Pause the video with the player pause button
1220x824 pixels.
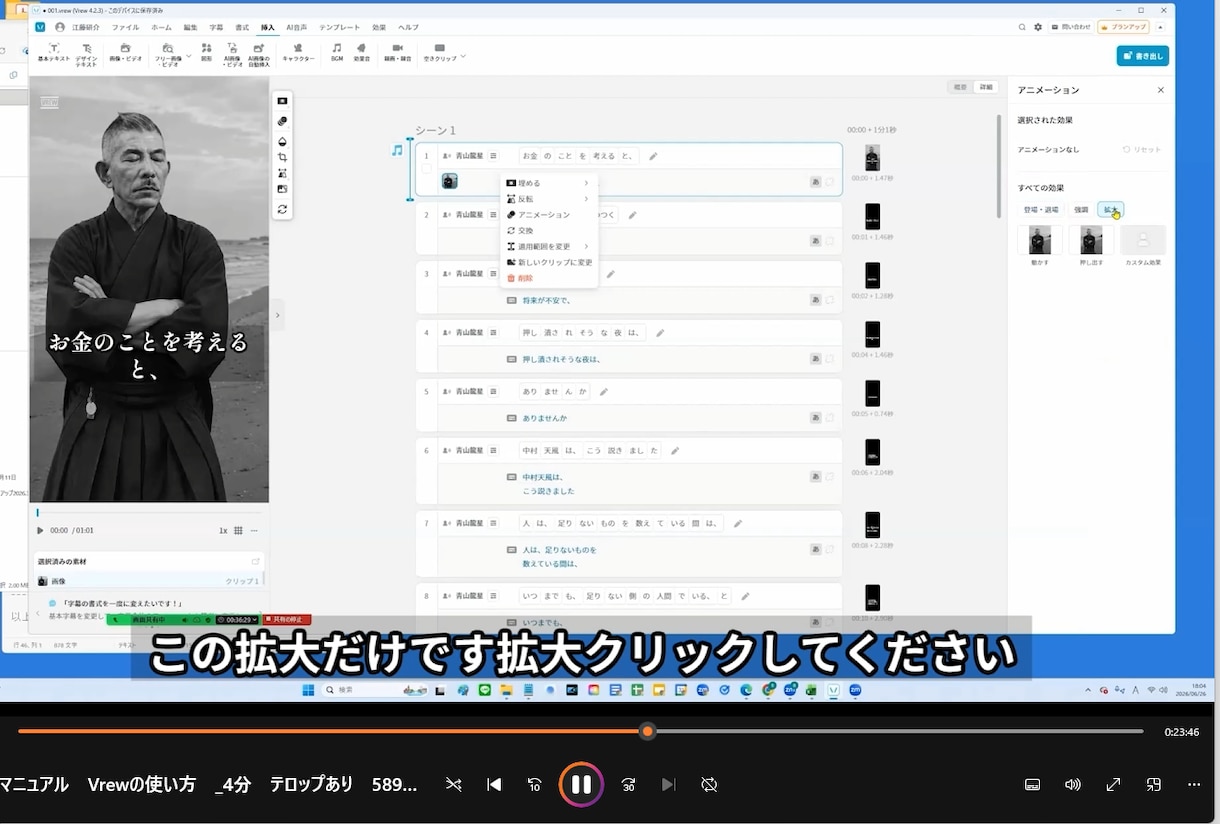[581, 785]
